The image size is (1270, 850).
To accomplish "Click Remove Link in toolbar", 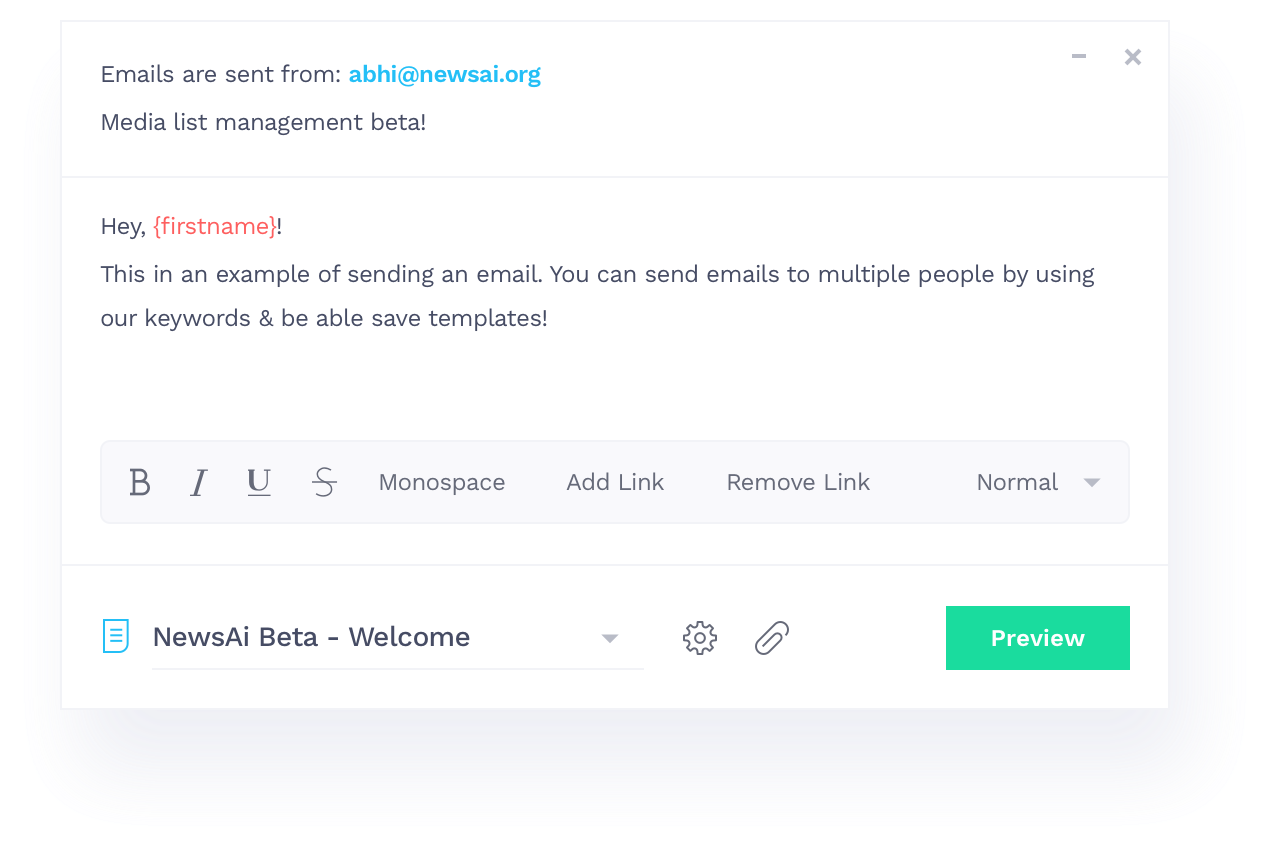I will (x=798, y=483).
